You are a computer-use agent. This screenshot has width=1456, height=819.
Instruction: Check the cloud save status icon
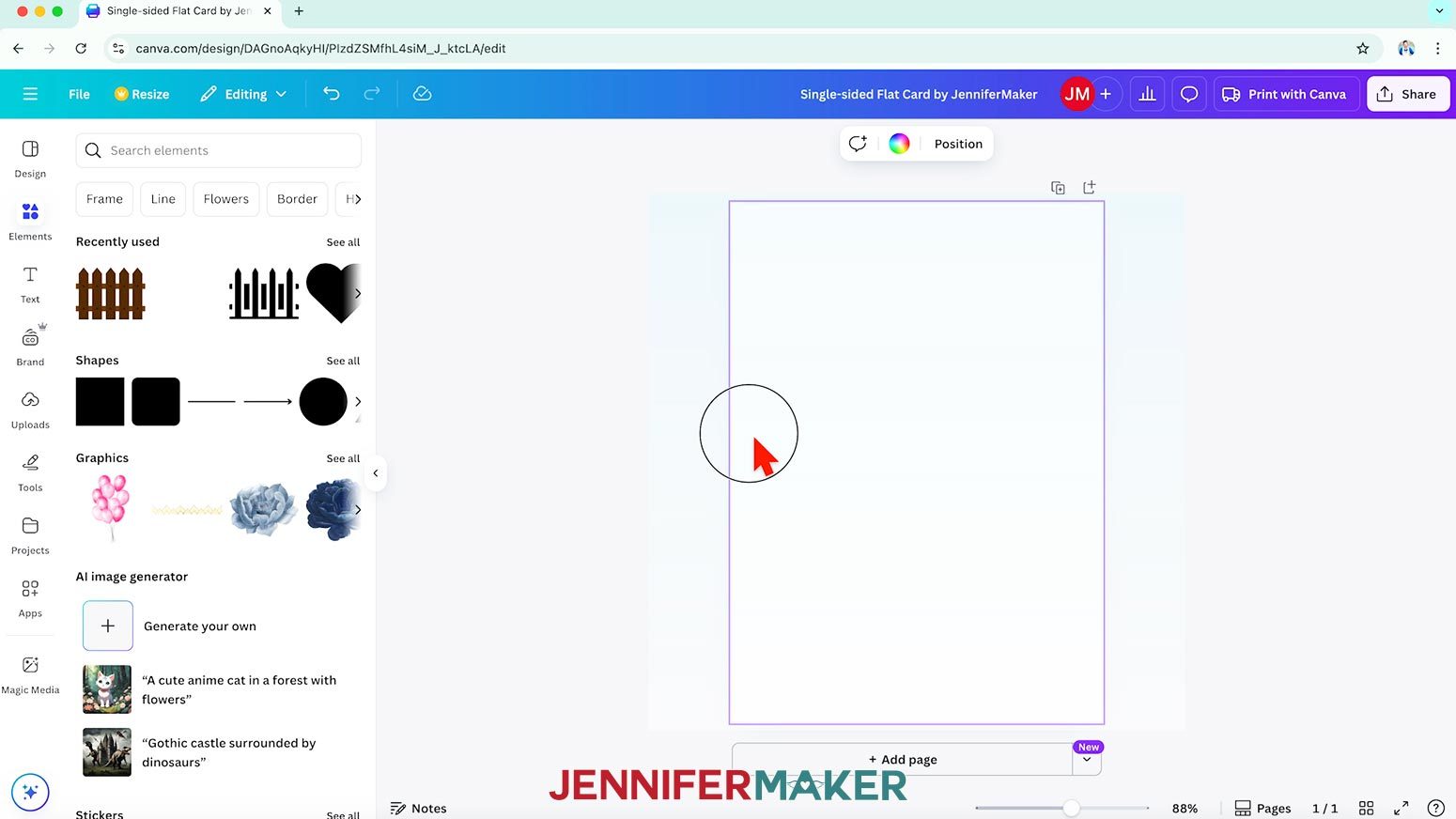(x=423, y=93)
